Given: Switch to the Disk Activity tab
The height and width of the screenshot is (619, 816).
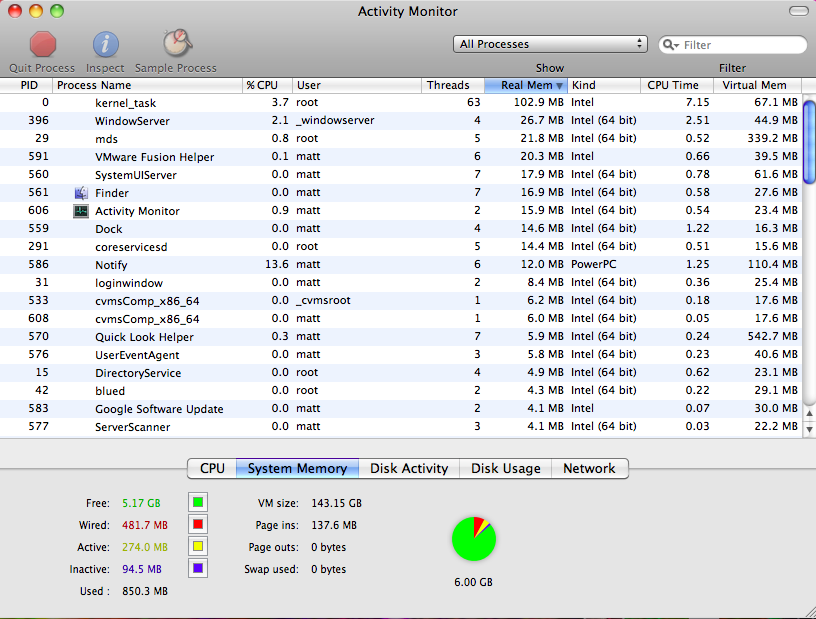Looking at the screenshot, I should coord(409,469).
